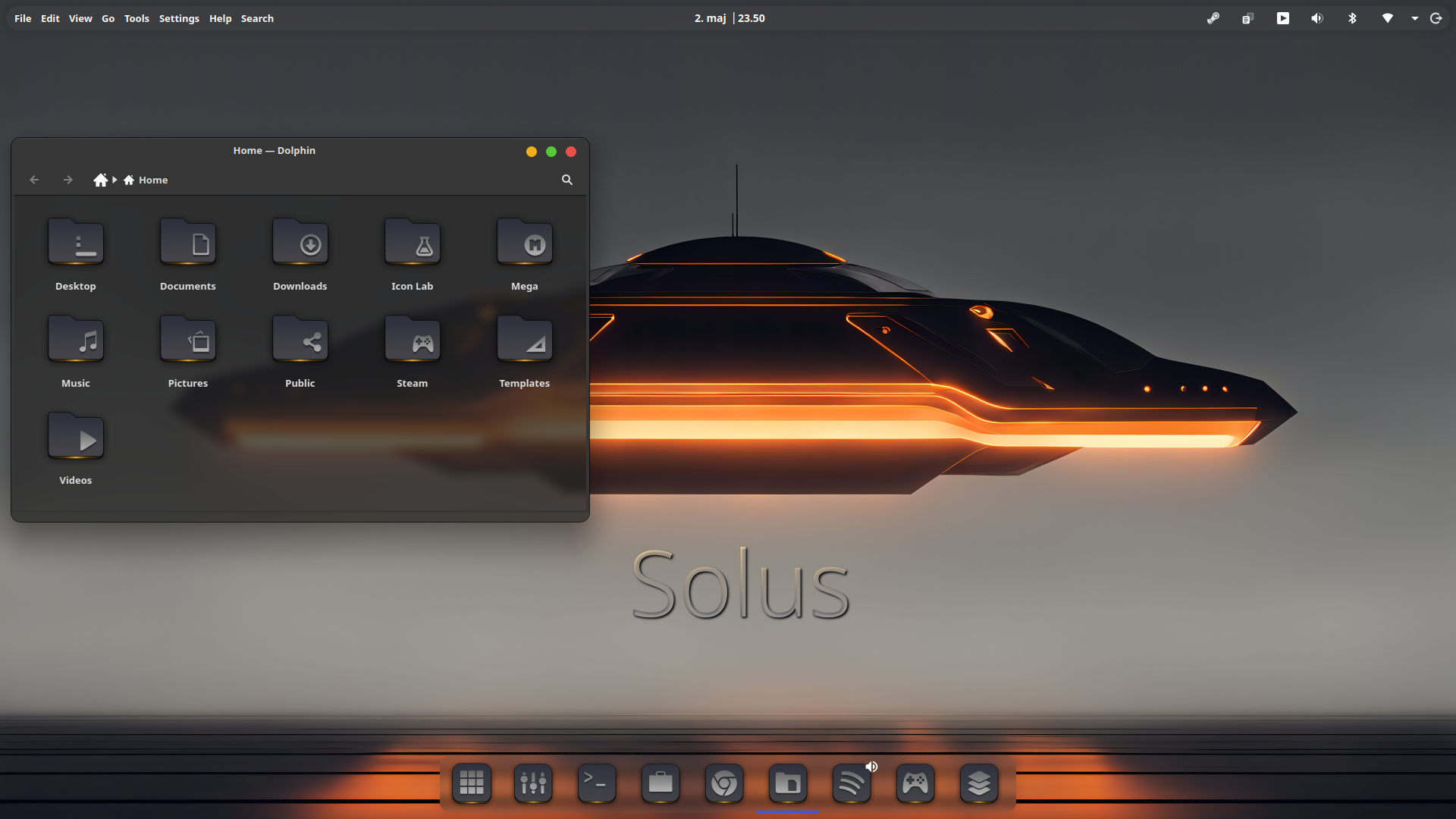Launch the terminal from dock
Viewport: 1456px width, 819px height.
click(597, 783)
